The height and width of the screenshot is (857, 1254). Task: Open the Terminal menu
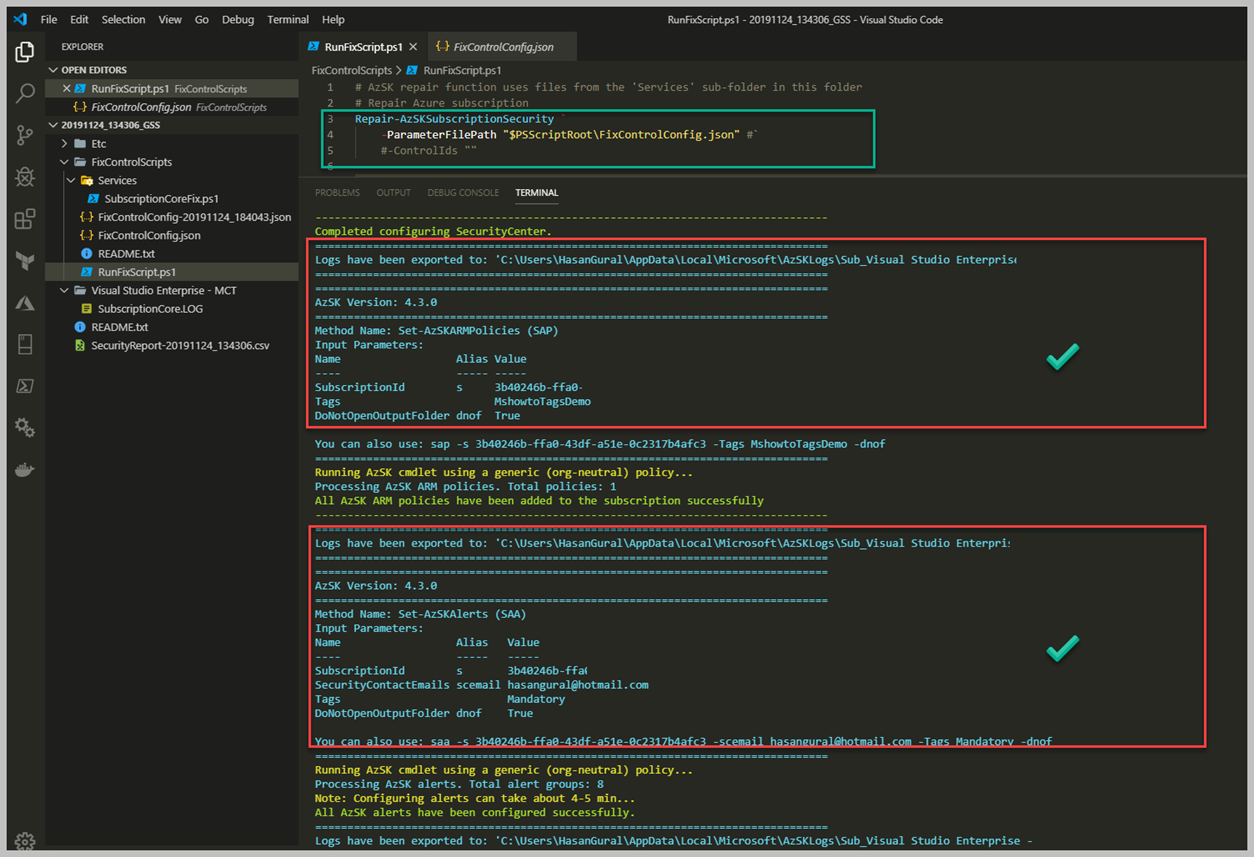pyautogui.click(x=288, y=19)
